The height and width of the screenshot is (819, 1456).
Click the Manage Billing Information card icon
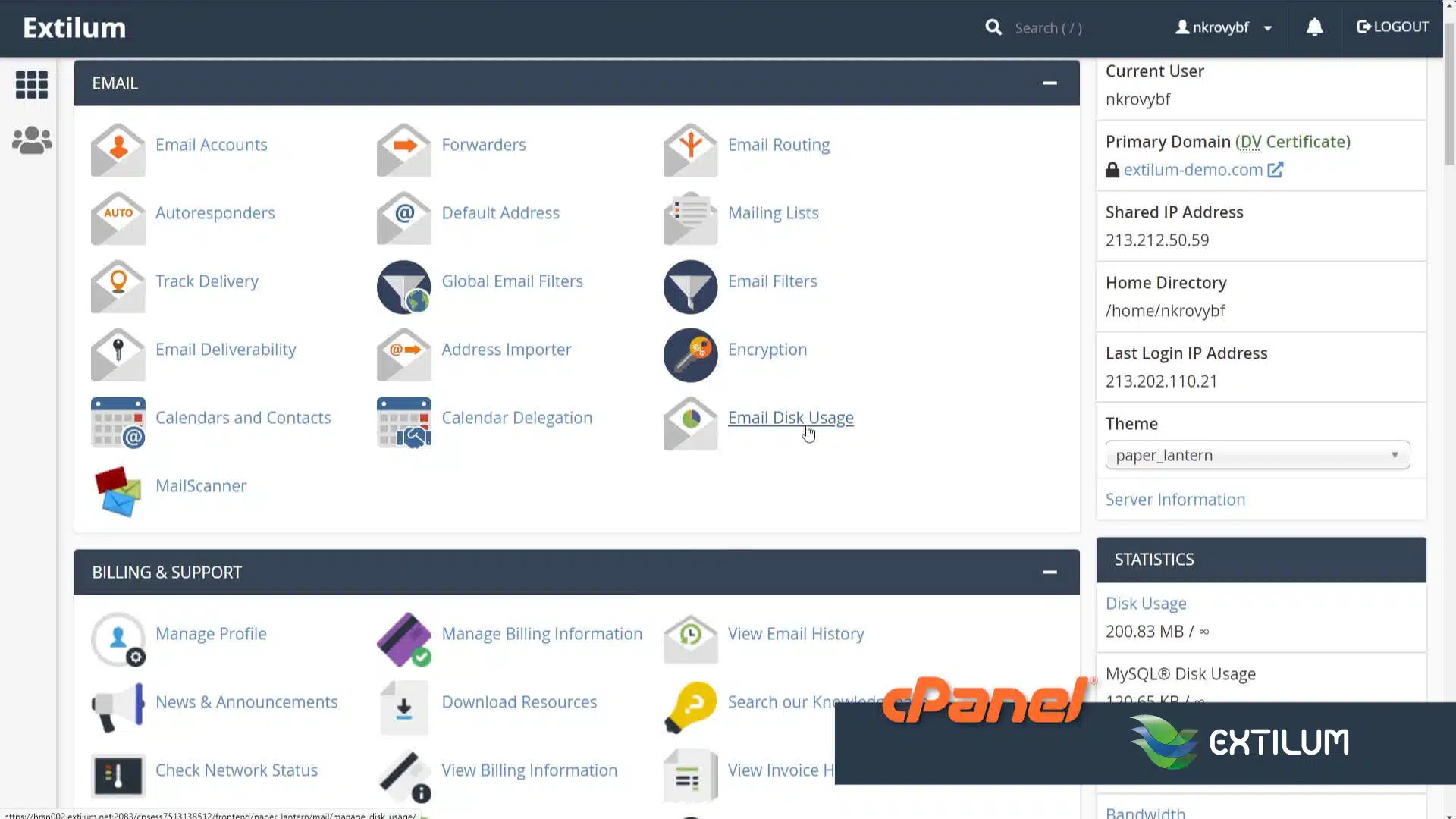(403, 639)
